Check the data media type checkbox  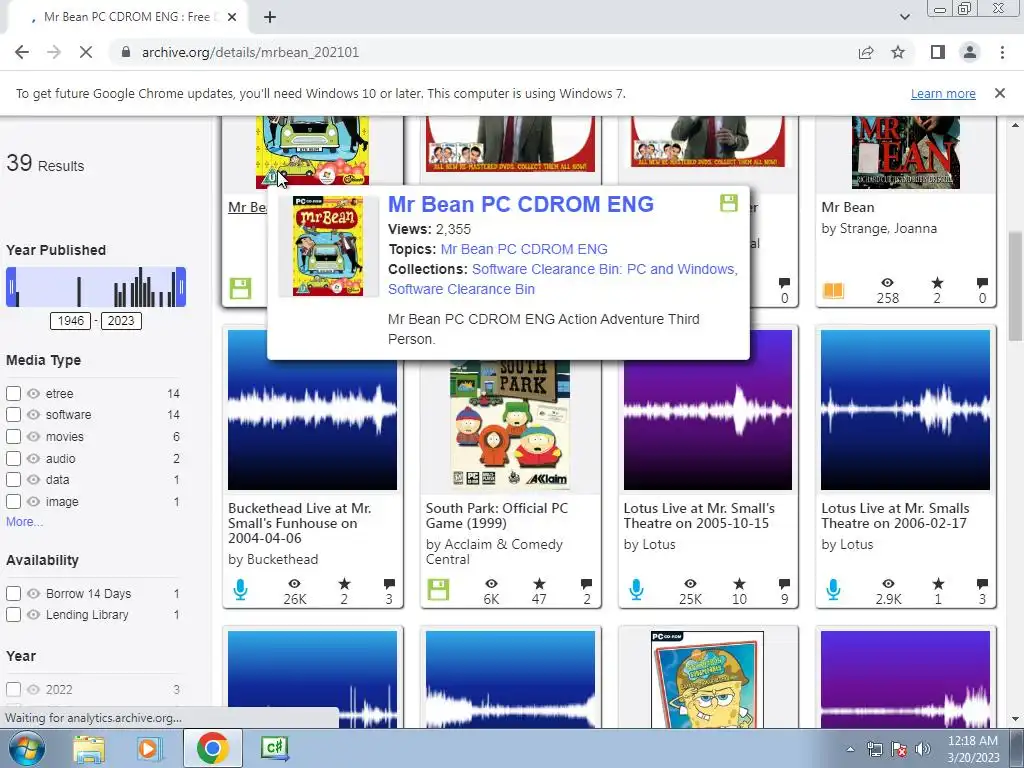(13, 479)
